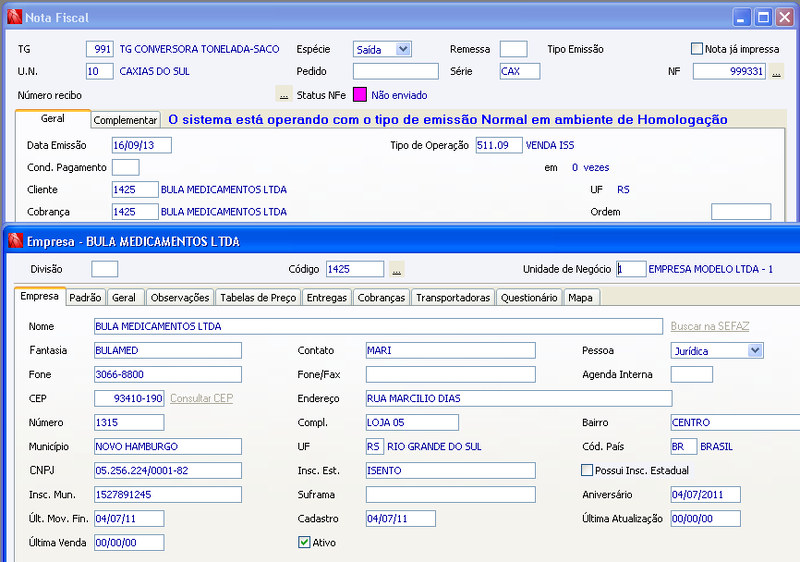Open the Tabelas de Preço tab
The image size is (800, 562).
click(258, 298)
